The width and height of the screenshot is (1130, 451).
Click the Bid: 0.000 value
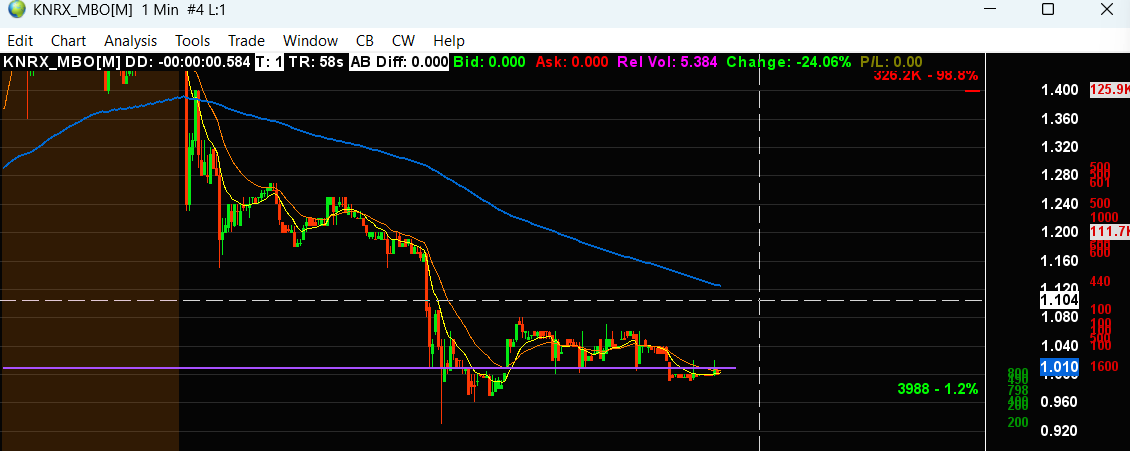490,62
